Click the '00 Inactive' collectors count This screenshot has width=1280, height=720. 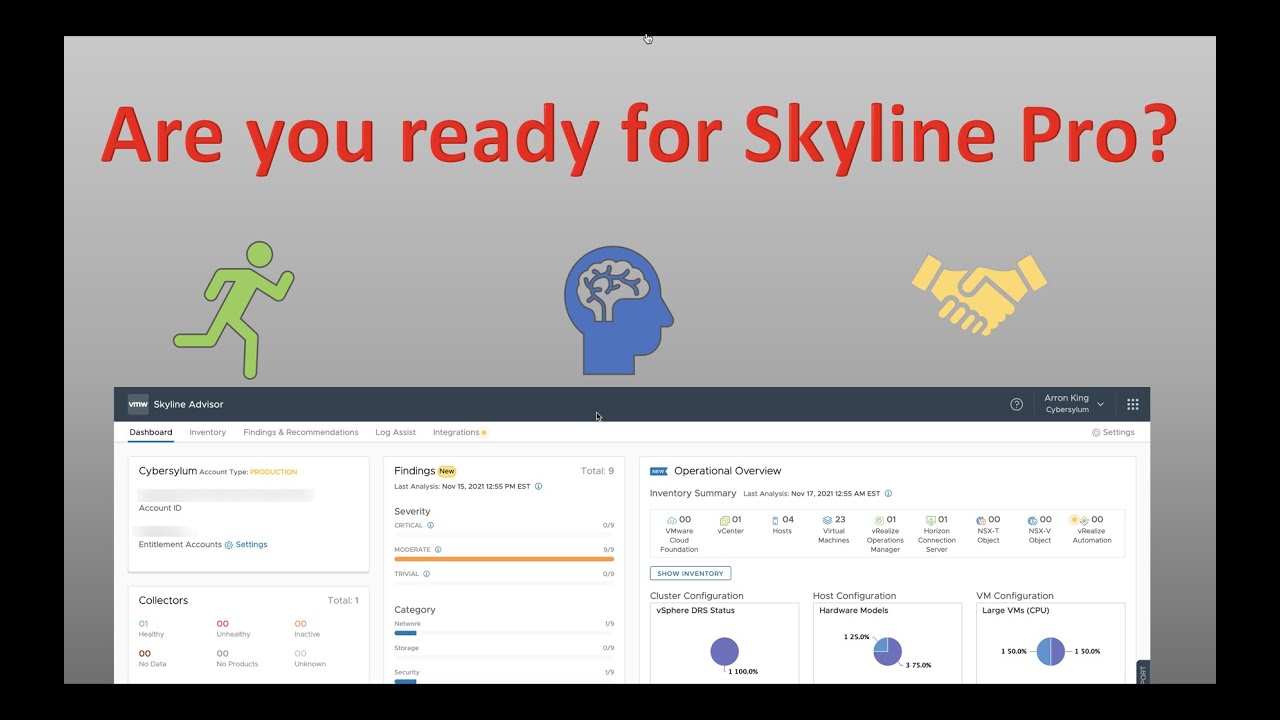click(307, 628)
